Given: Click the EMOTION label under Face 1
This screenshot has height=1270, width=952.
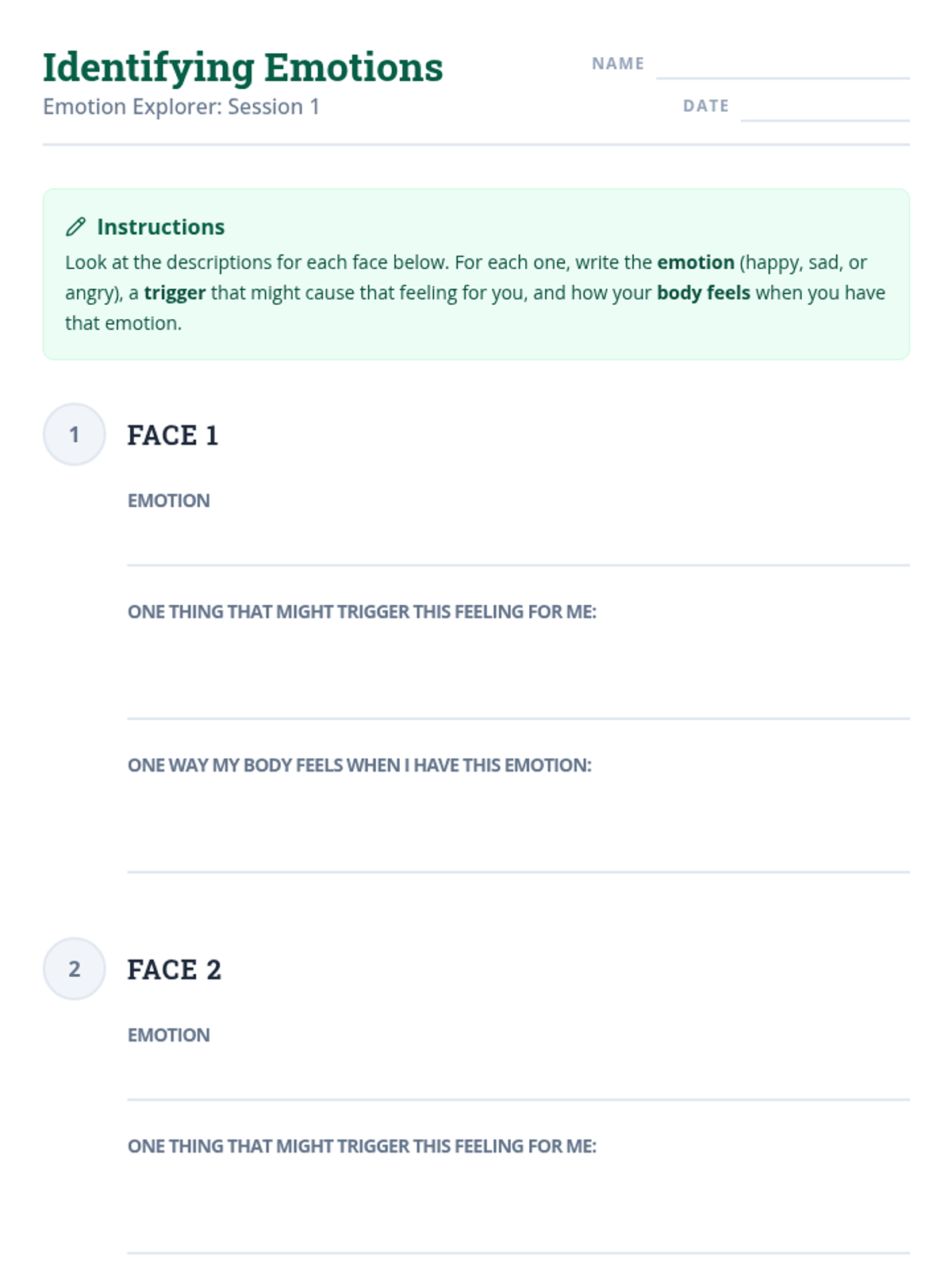Looking at the screenshot, I should click(x=169, y=501).
